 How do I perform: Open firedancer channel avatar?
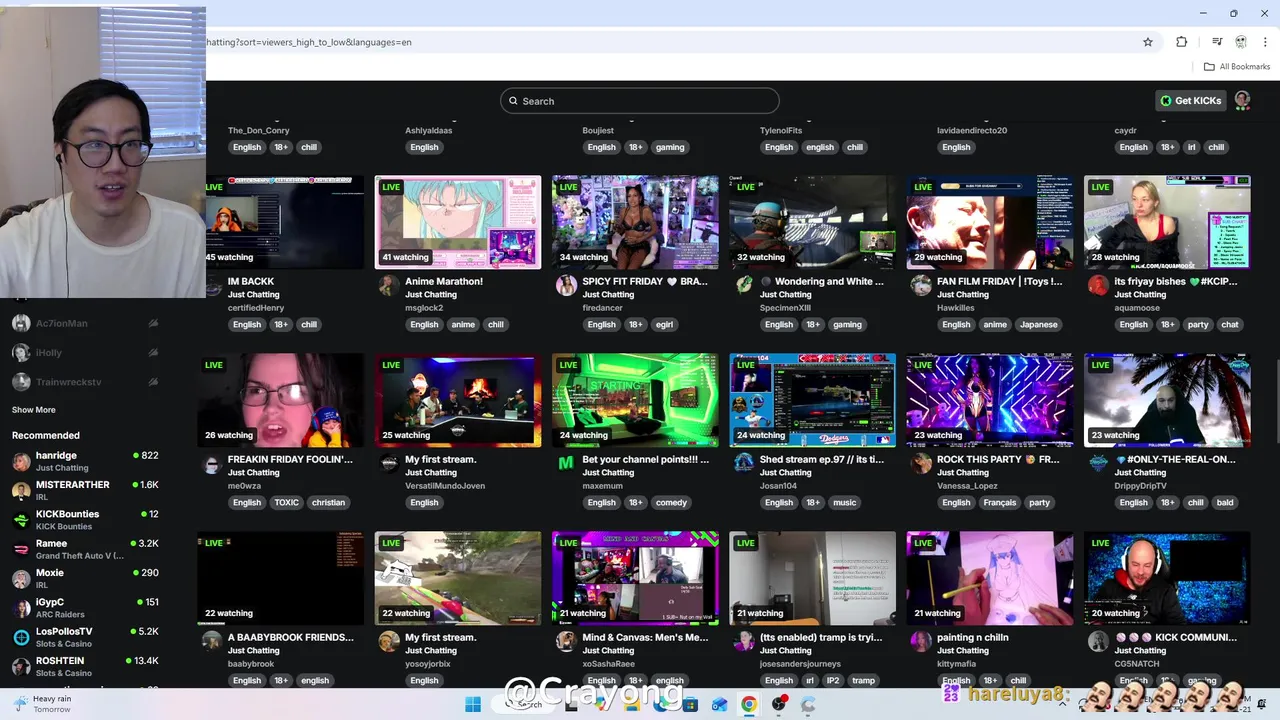pos(566,285)
